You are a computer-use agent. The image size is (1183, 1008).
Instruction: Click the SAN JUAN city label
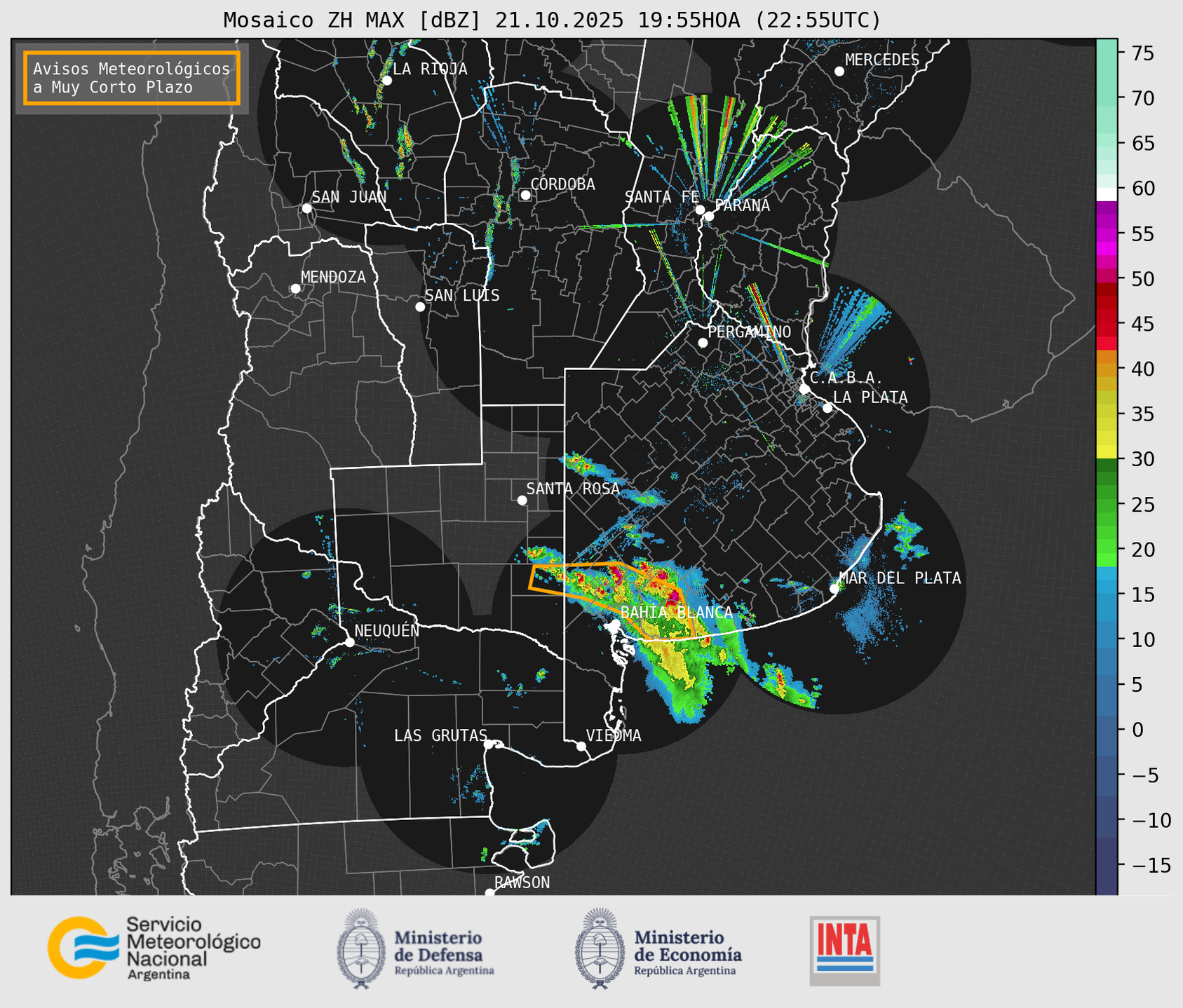[349, 197]
